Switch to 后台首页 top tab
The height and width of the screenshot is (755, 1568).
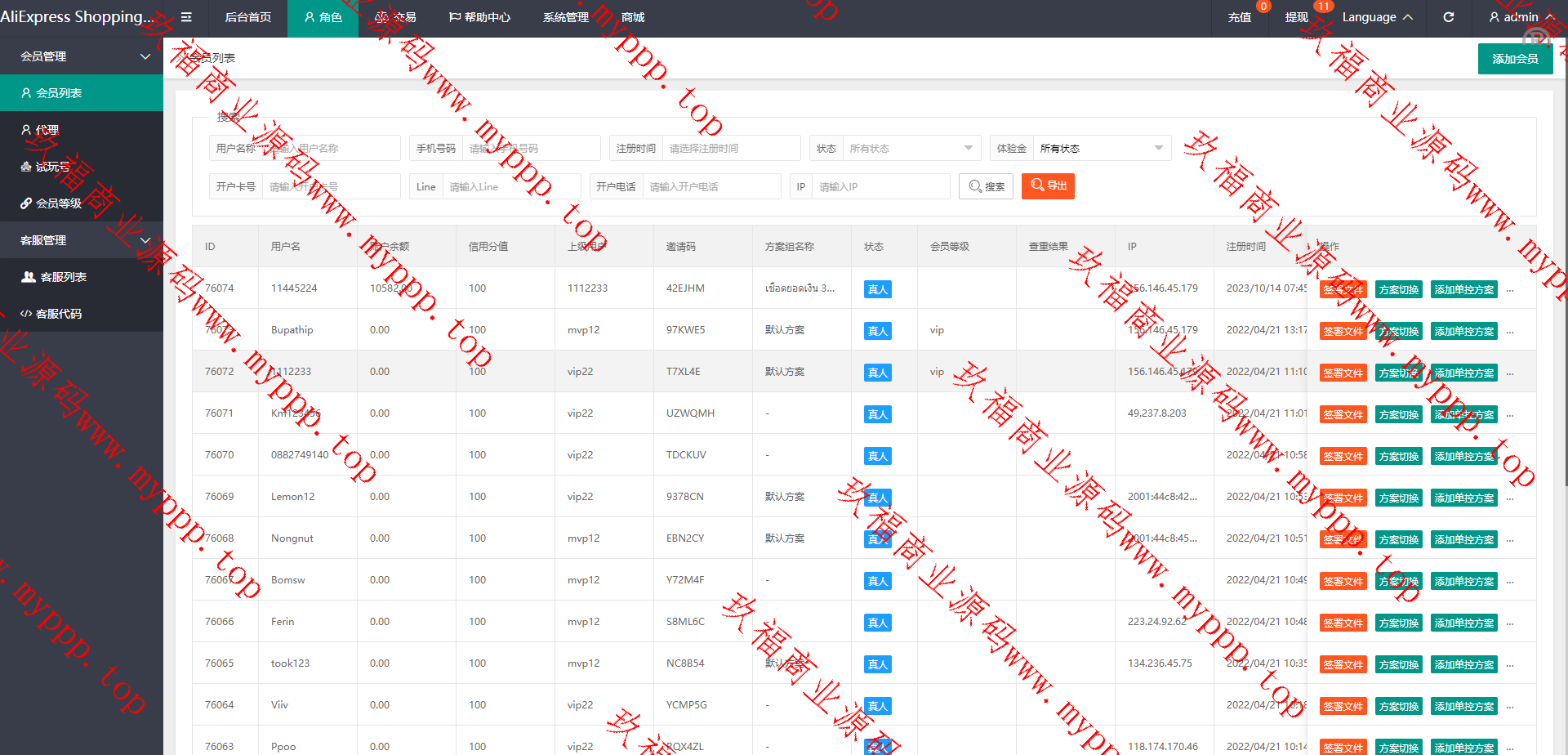pos(247,17)
